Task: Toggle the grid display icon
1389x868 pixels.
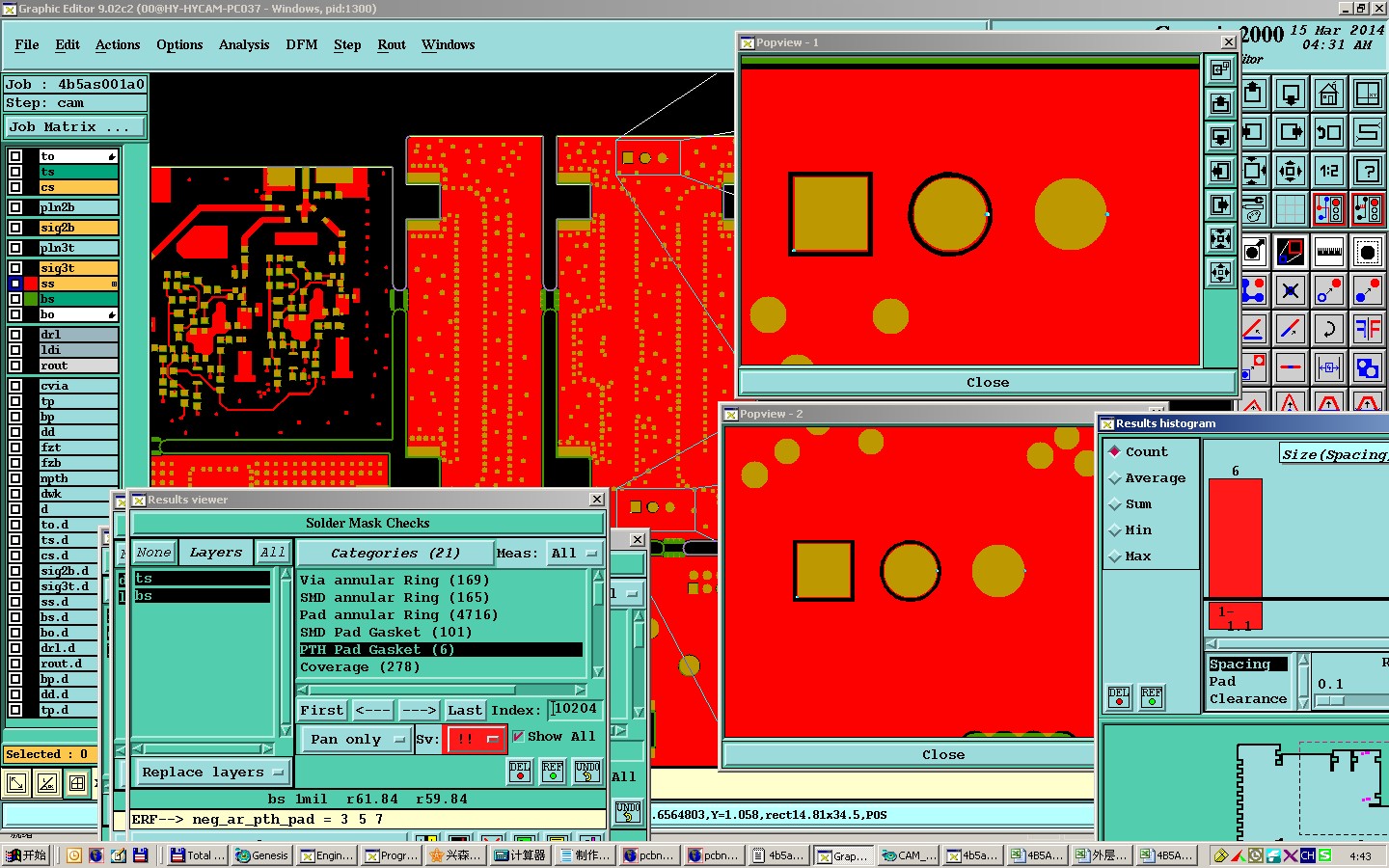Action: click(x=1290, y=208)
